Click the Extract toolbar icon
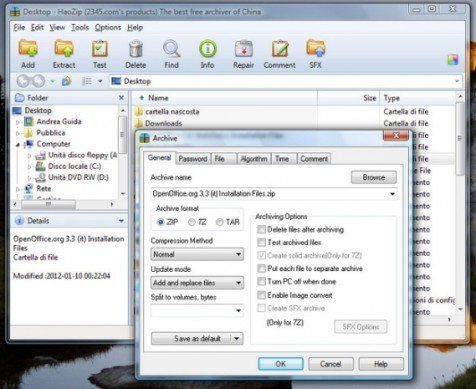Viewport: 476px width, 389px height. (64, 49)
